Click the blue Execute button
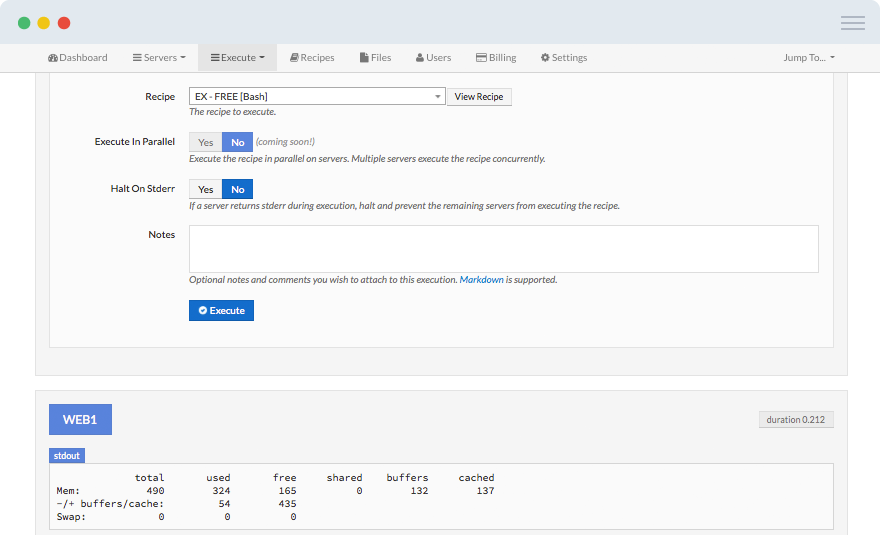 (x=221, y=310)
